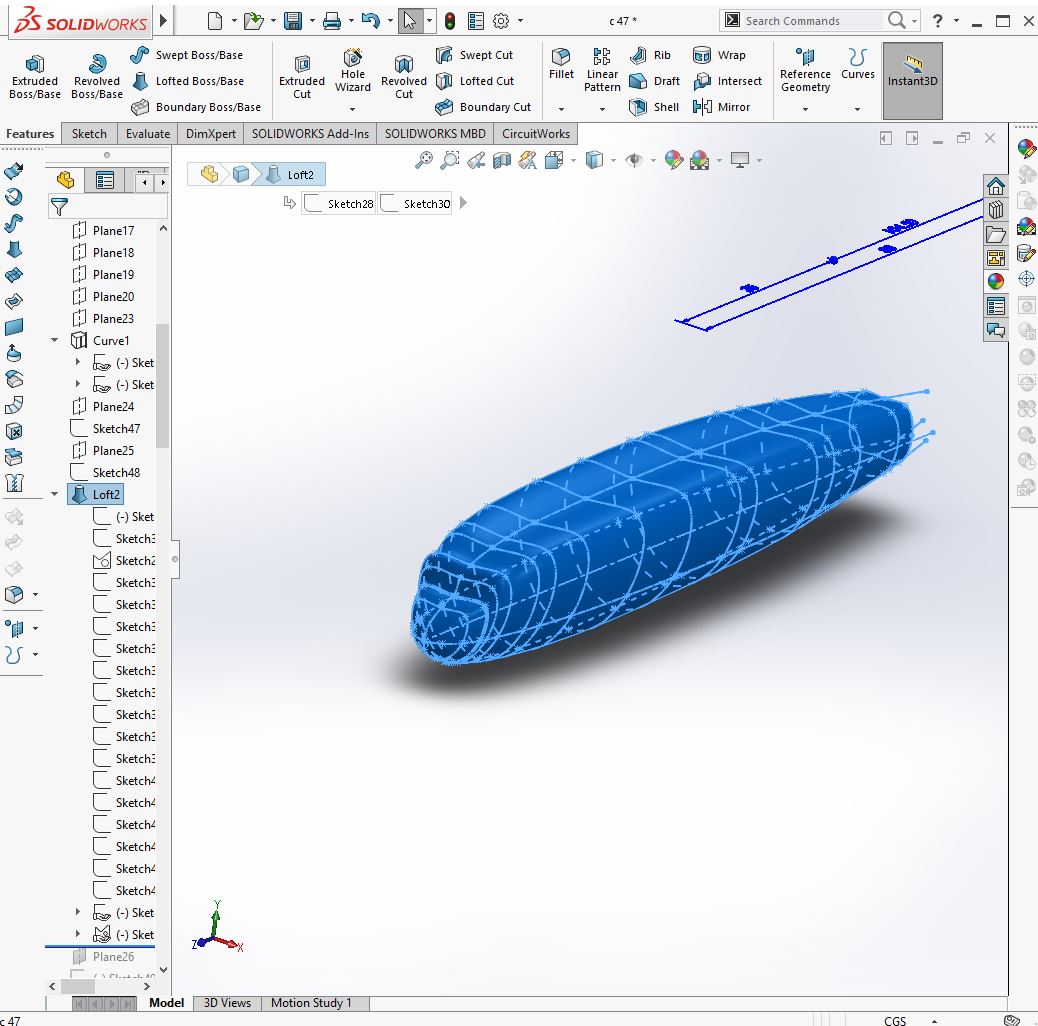
Task: Open the Fillet dropdown arrow
Action: [561, 109]
